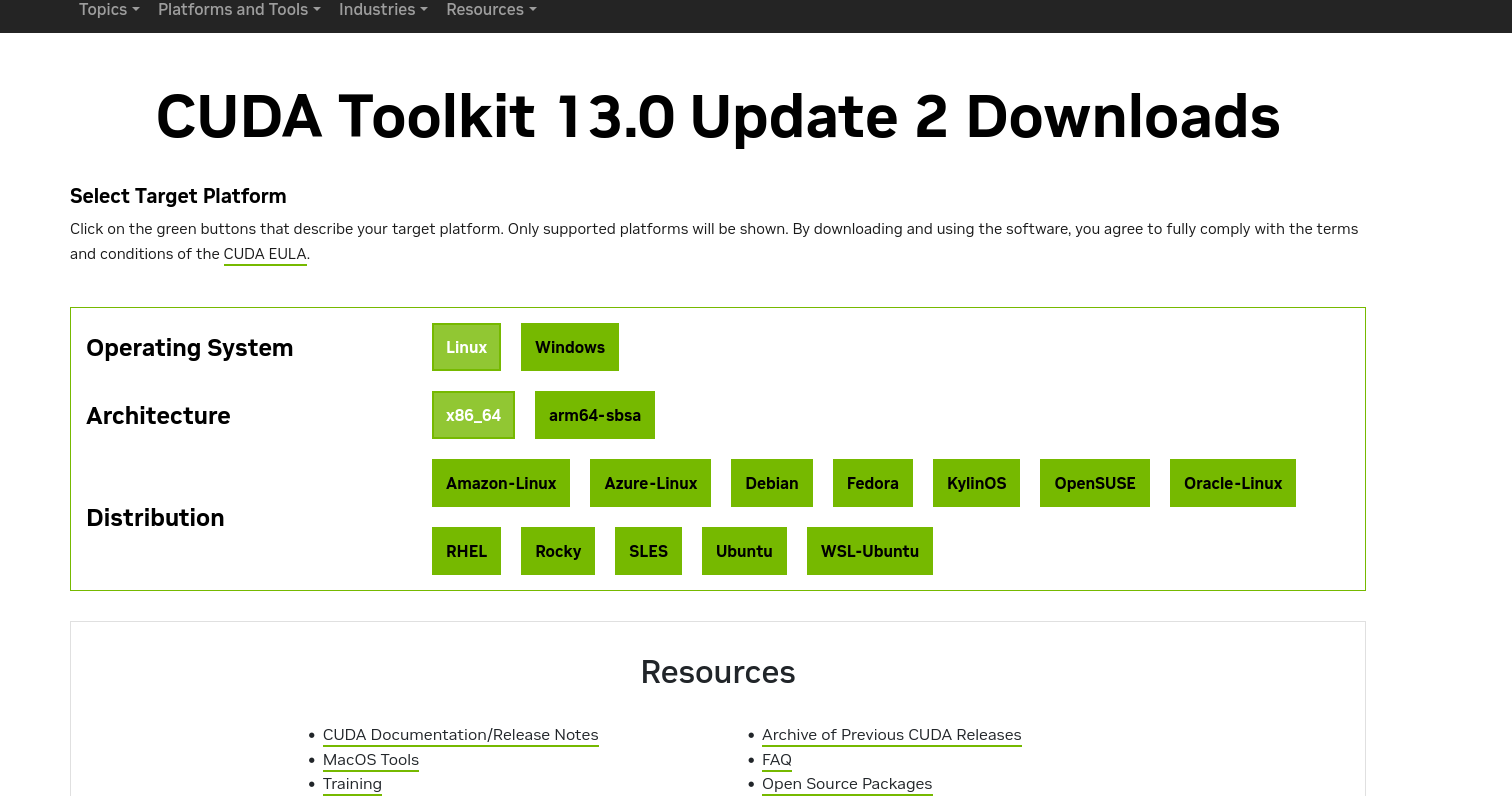1512x796 pixels.
Task: Select Linux as operating system
Action: point(466,347)
